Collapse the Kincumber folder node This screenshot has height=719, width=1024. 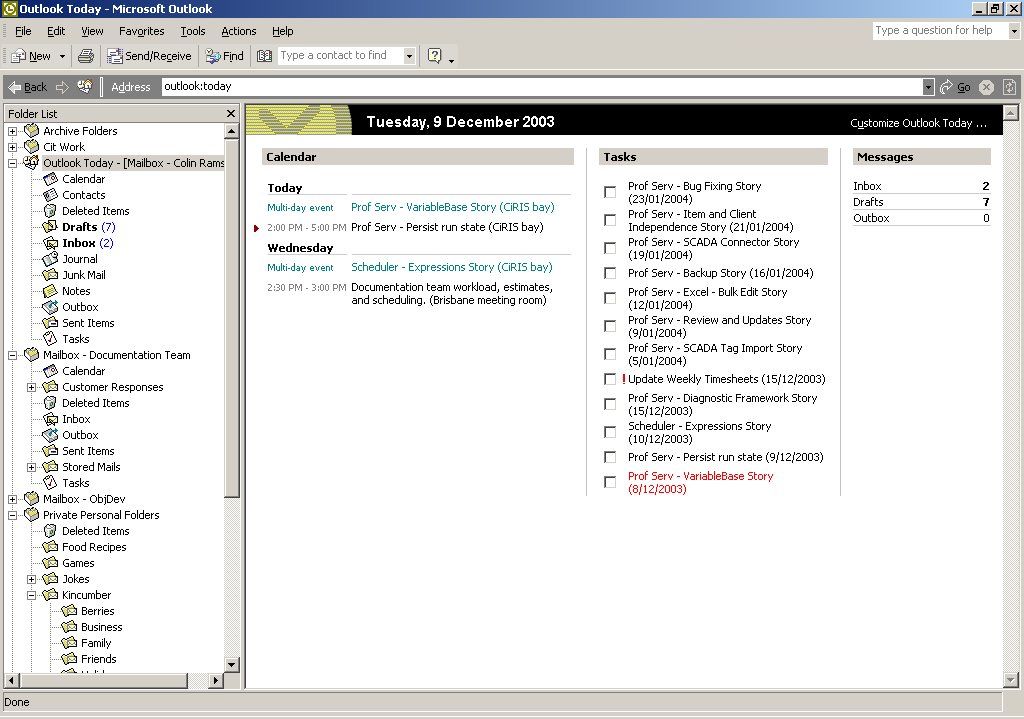31,595
